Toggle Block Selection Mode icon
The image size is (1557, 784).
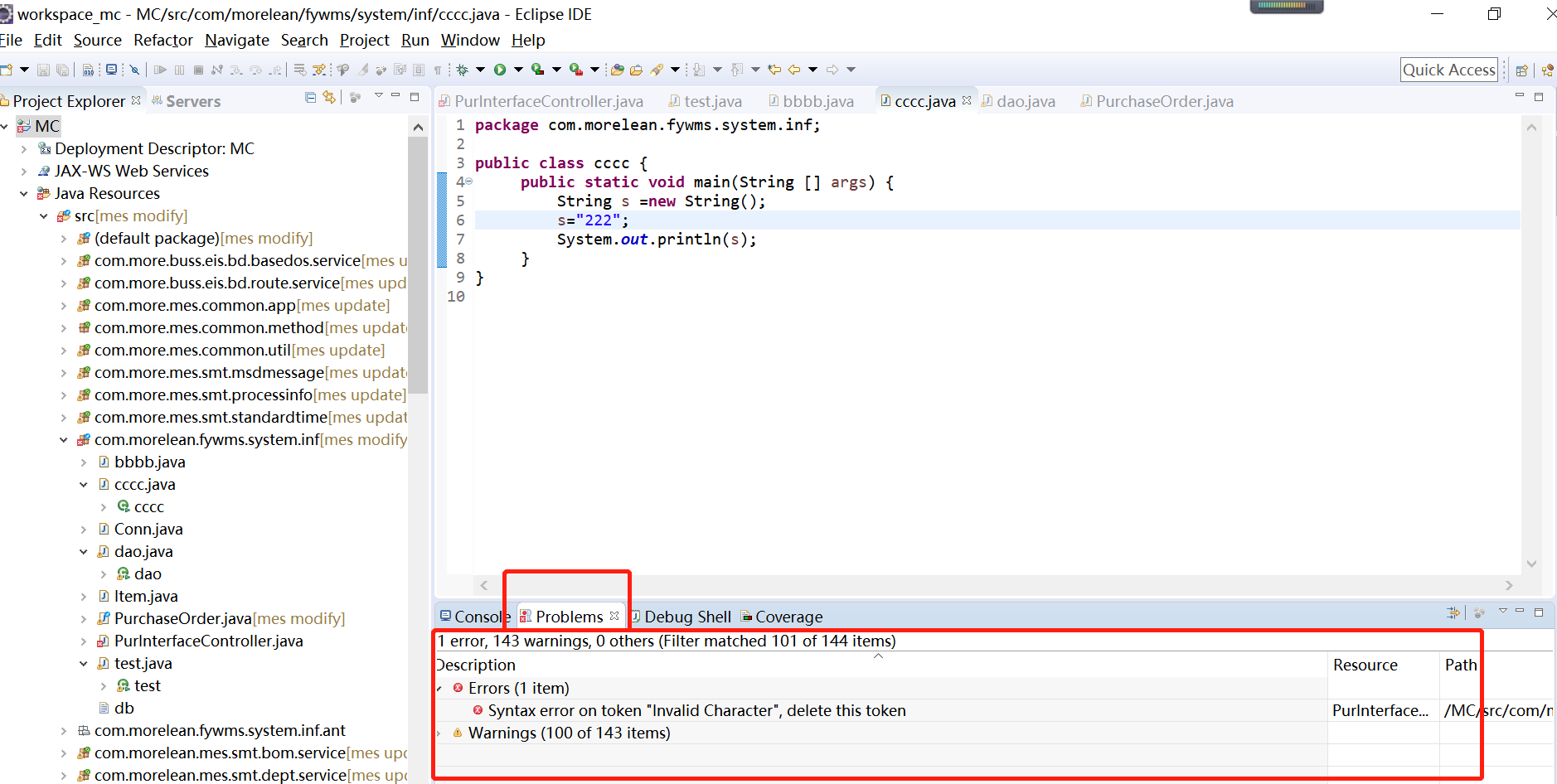(x=419, y=70)
